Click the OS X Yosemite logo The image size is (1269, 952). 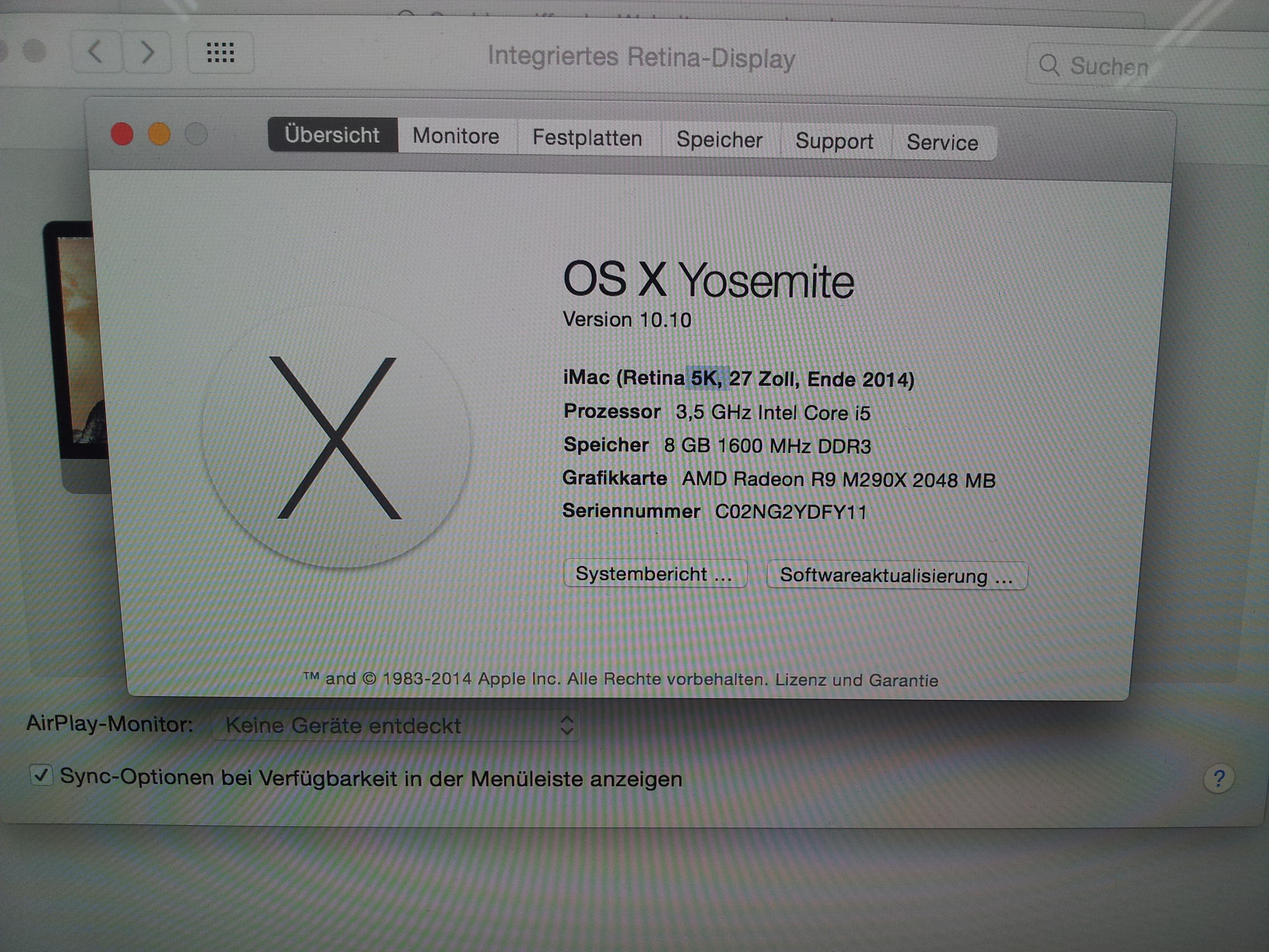point(336,437)
